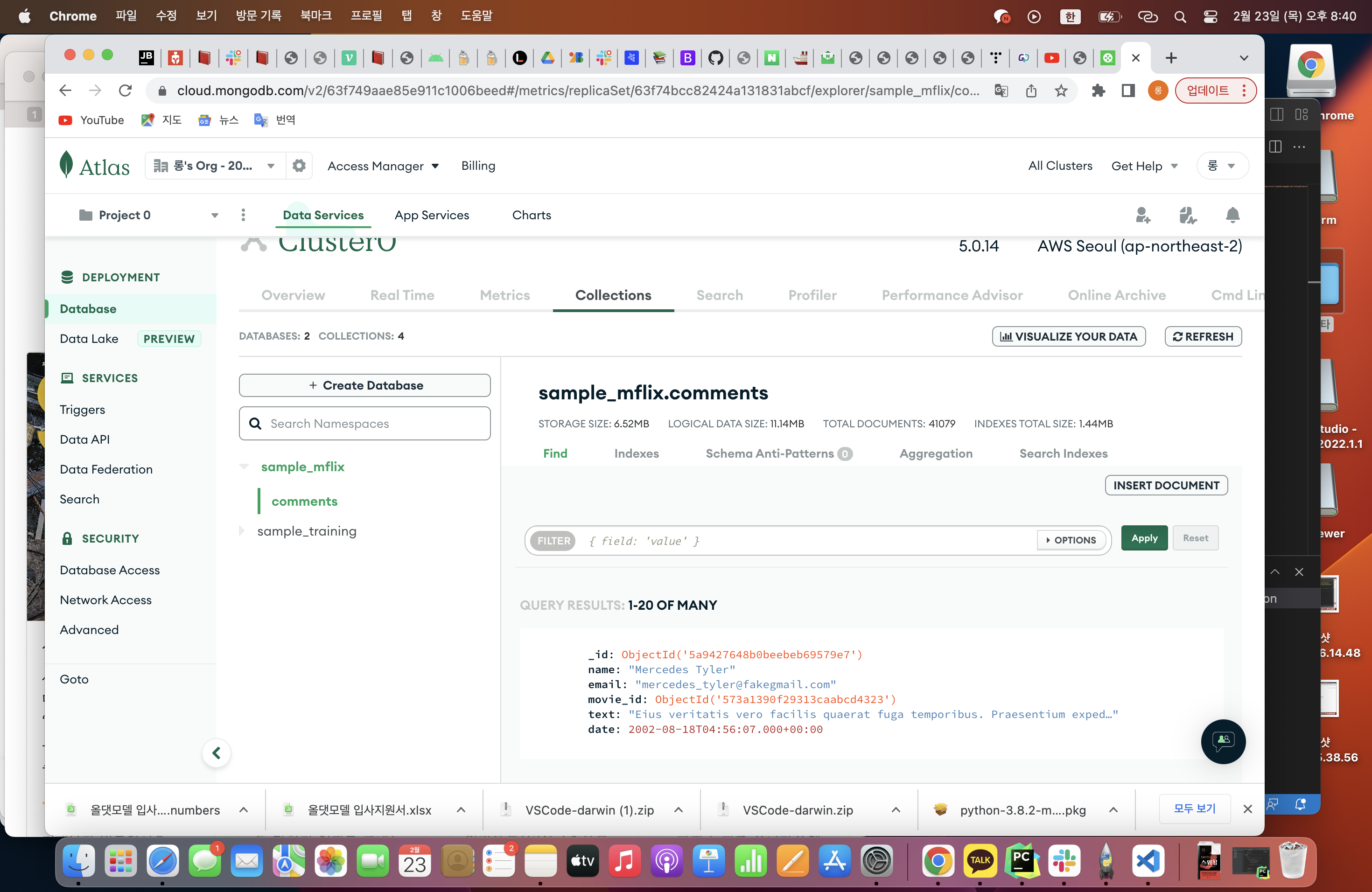Open the Billing link
This screenshot has height=892, width=1372.
(x=478, y=166)
